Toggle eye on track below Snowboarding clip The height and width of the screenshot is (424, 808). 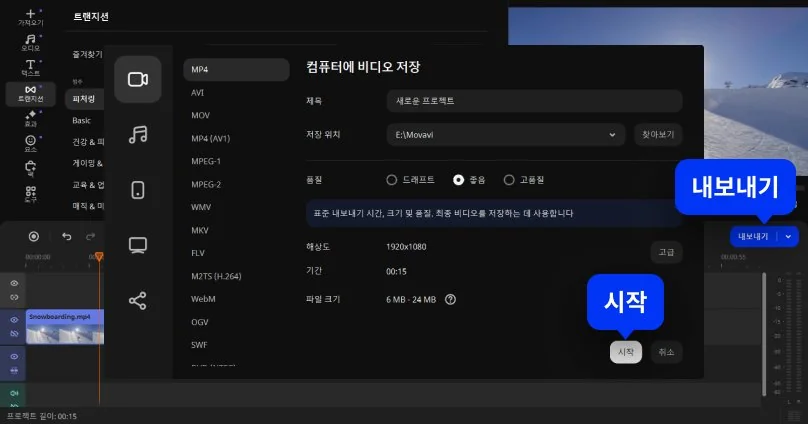tap(14, 357)
